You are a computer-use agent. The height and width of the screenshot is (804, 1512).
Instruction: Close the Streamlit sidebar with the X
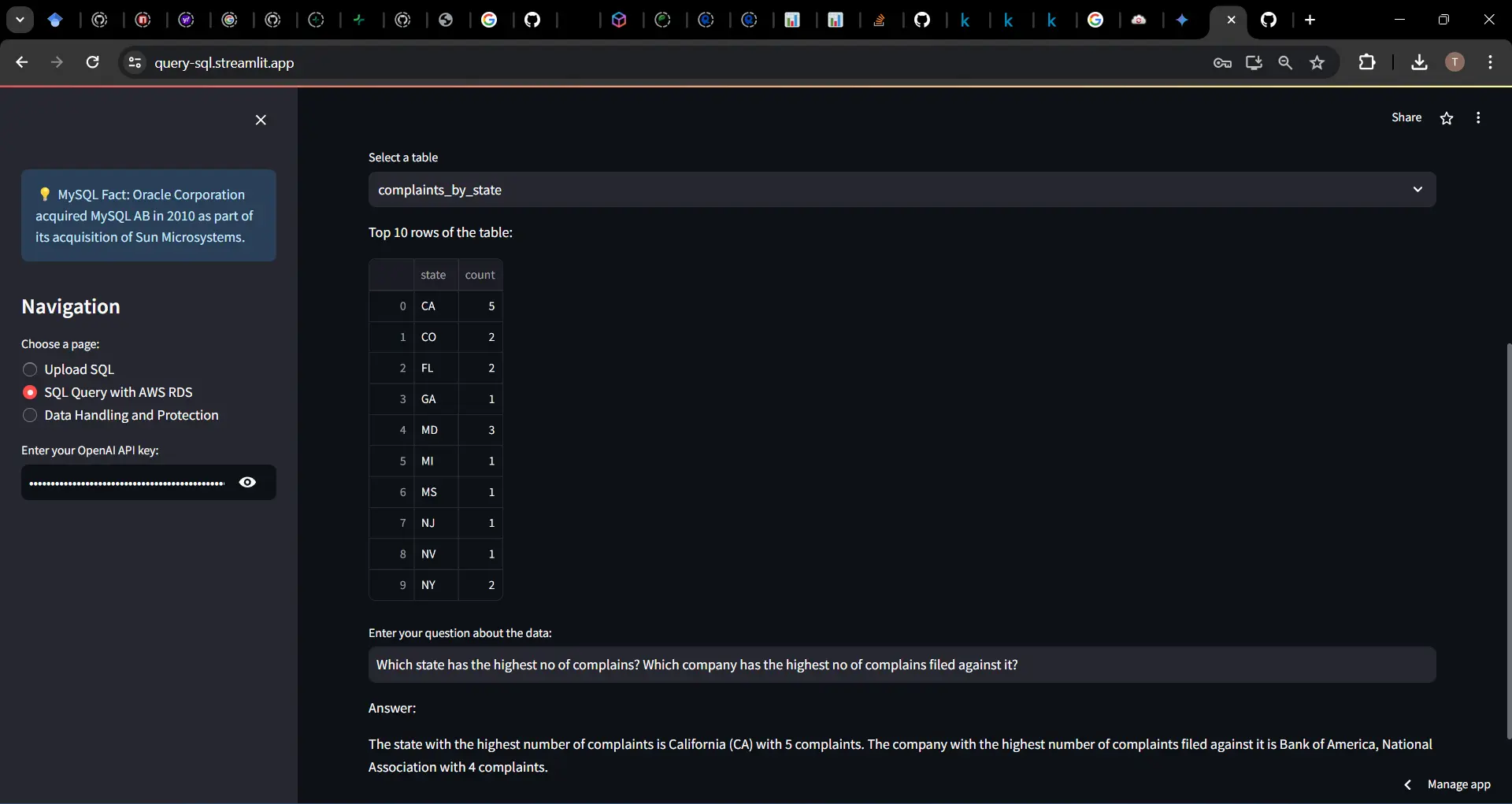pos(261,120)
